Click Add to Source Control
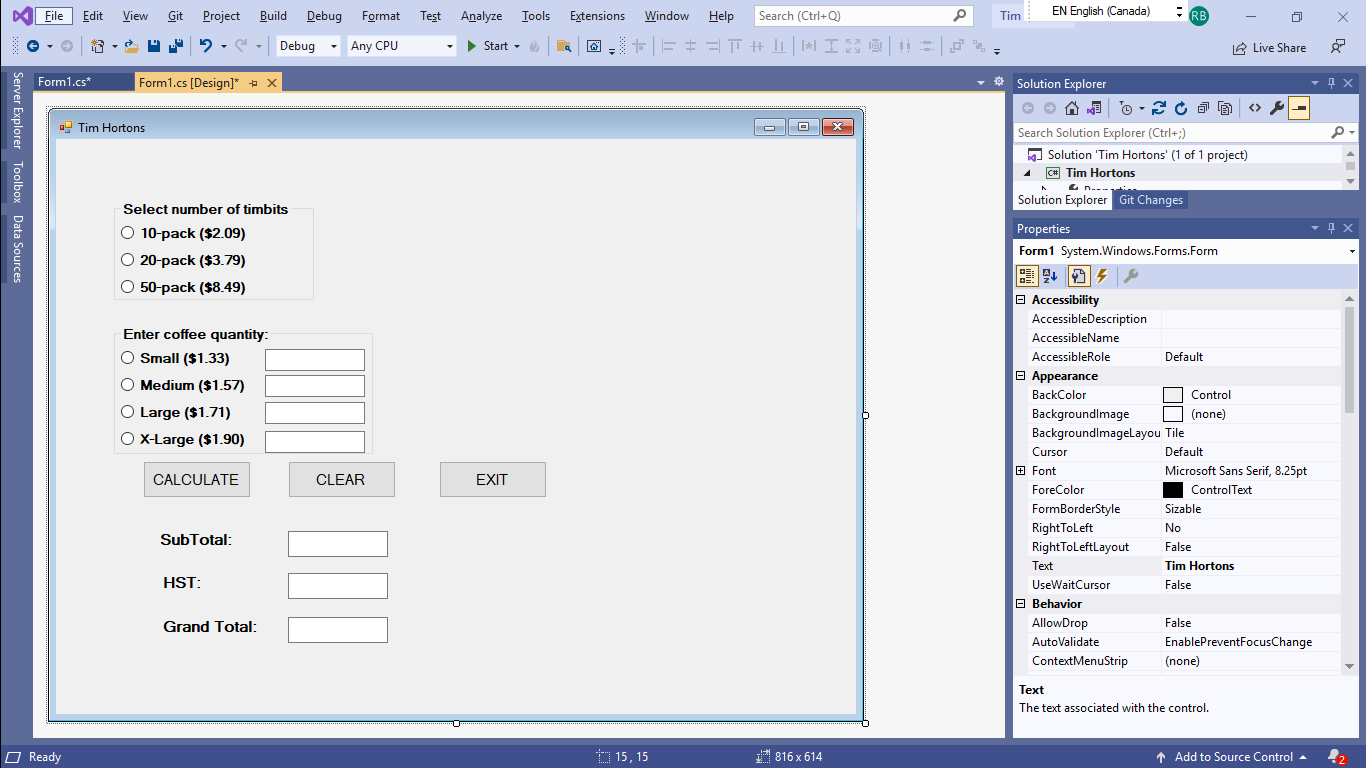Image resolution: width=1366 pixels, height=768 pixels. (x=1232, y=757)
